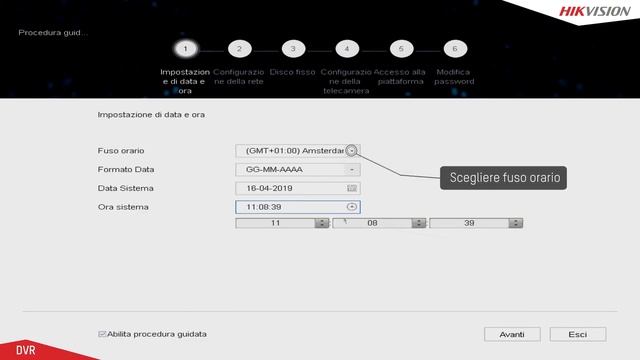Select the seconds value 39
The height and width of the screenshot is (360, 640).
(469, 223)
